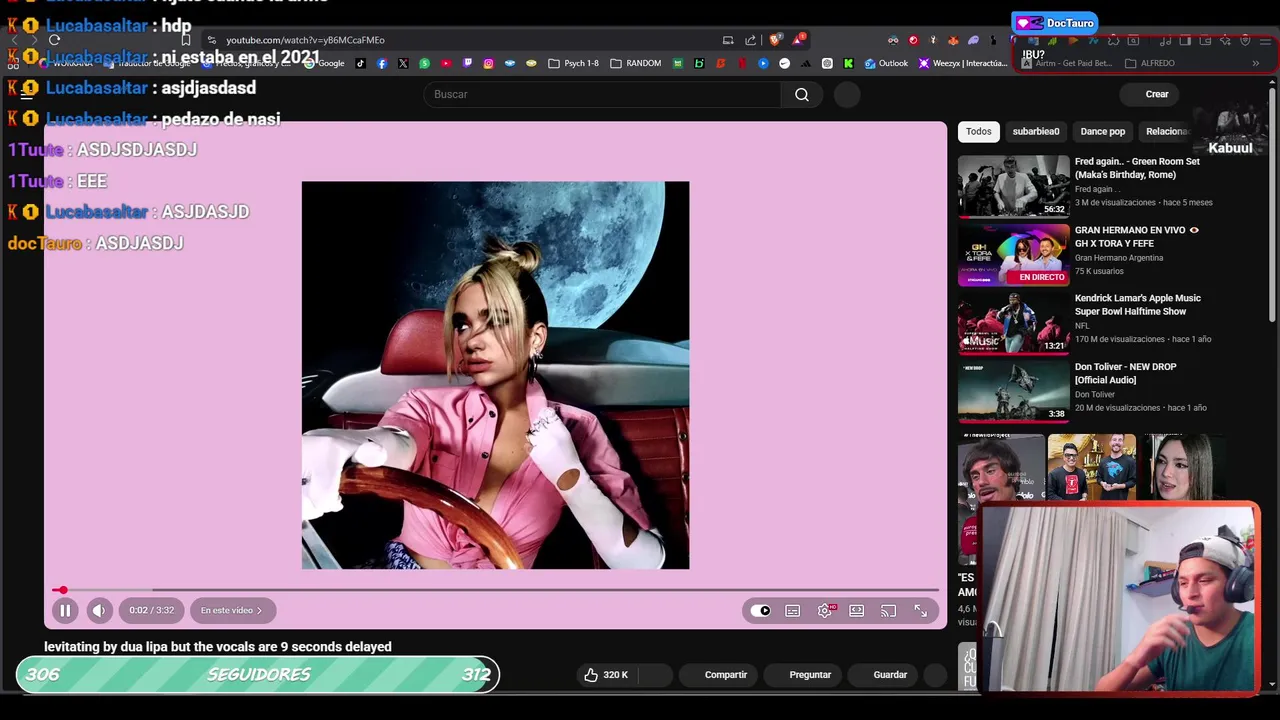Focus the Buscar search field

603,94
